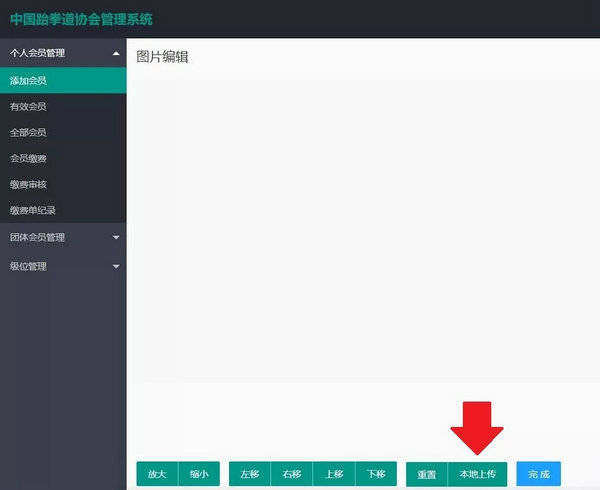Open the 添加会员 menu item
This screenshot has width=600, height=490.
pos(63,80)
